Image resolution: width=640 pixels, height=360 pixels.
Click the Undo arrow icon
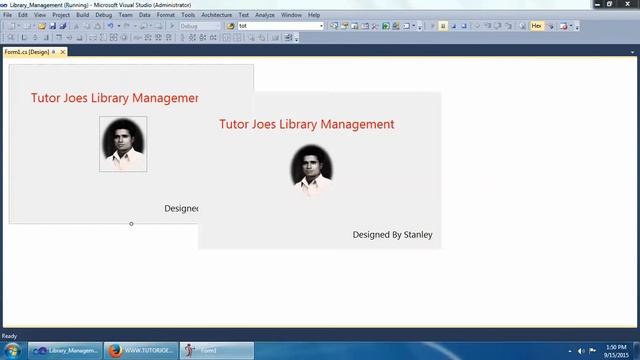click(110, 26)
